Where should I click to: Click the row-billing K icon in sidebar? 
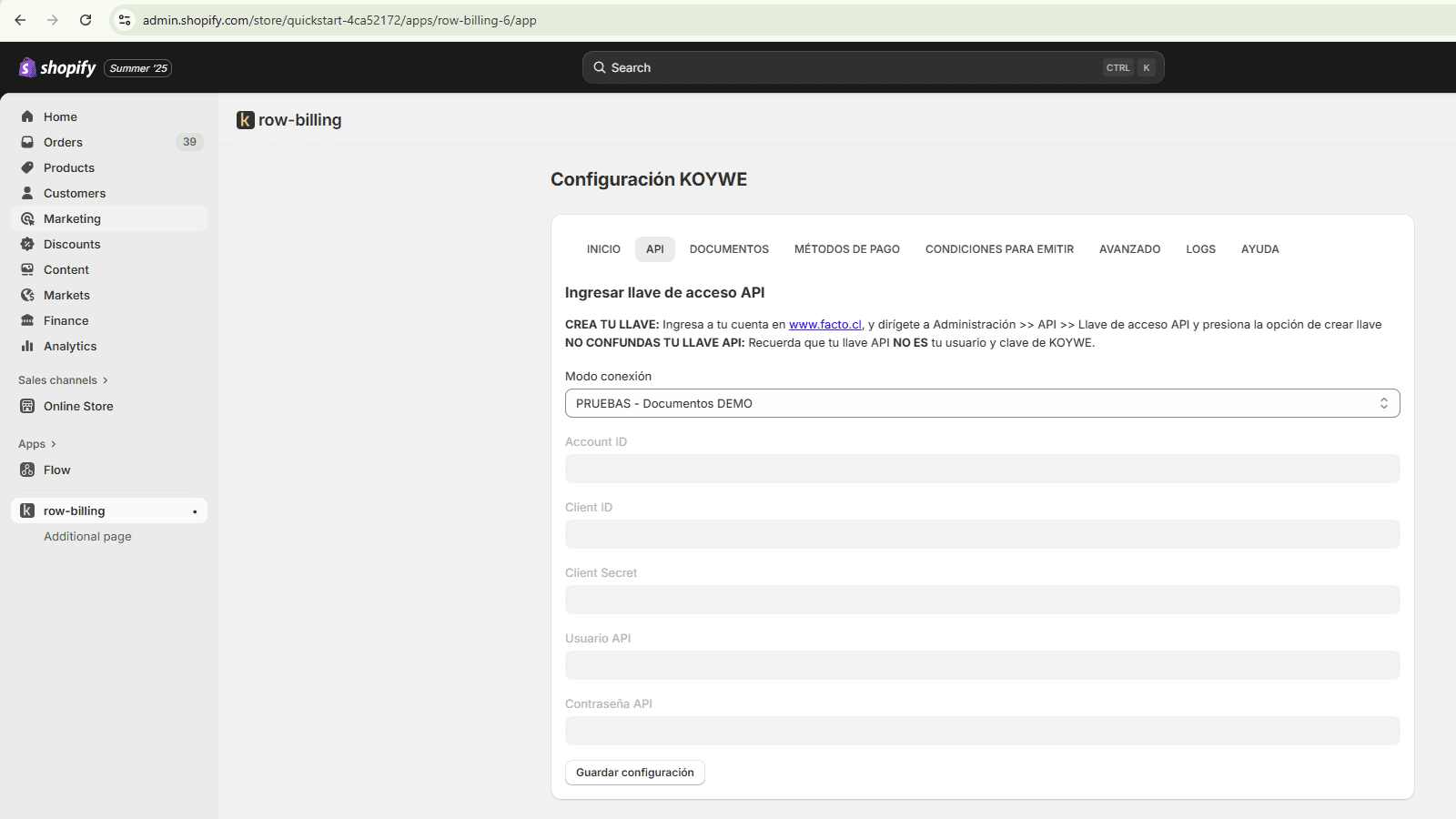27,511
